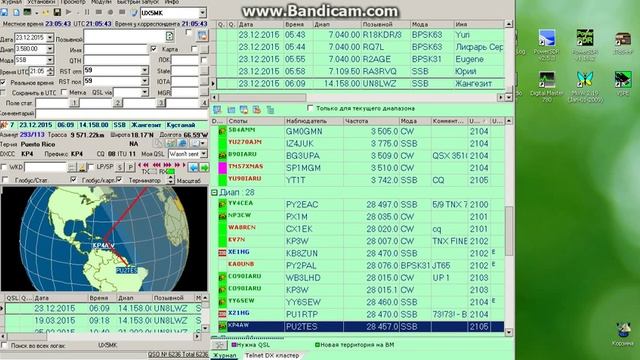Open the Мода mode dropdown
640x360 pixels.
pyautogui.click(x=50, y=60)
